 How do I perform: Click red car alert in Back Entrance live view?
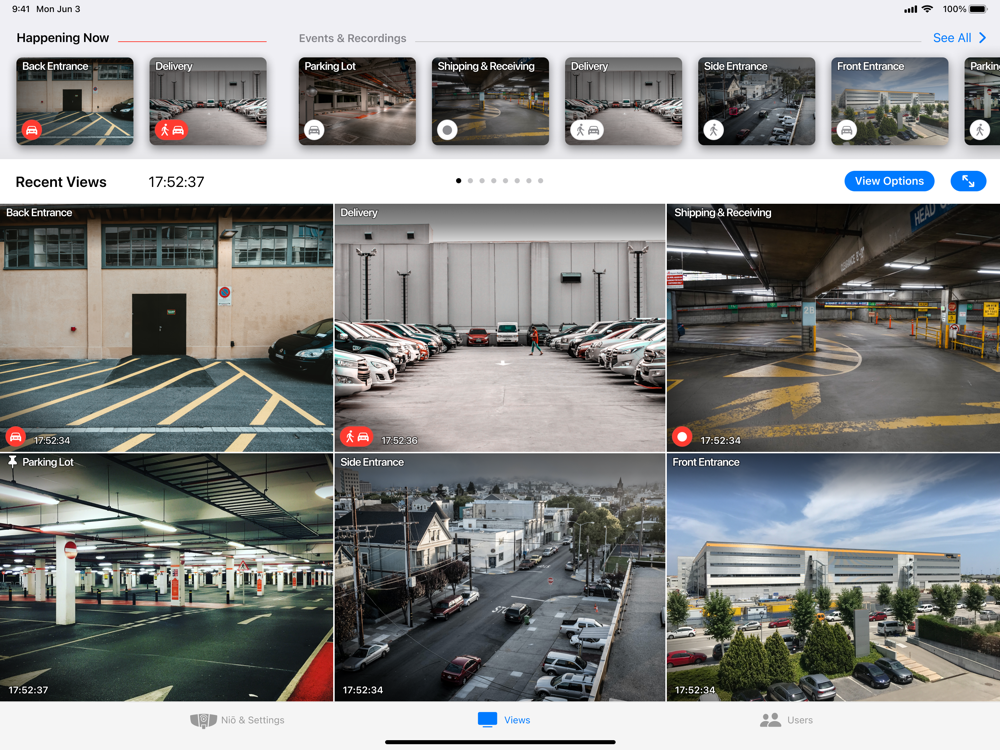tap(15, 437)
